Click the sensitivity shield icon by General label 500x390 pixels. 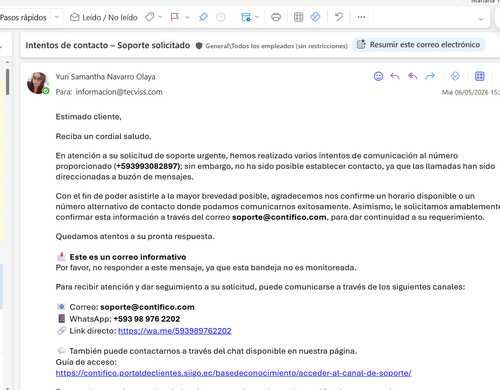pos(199,46)
